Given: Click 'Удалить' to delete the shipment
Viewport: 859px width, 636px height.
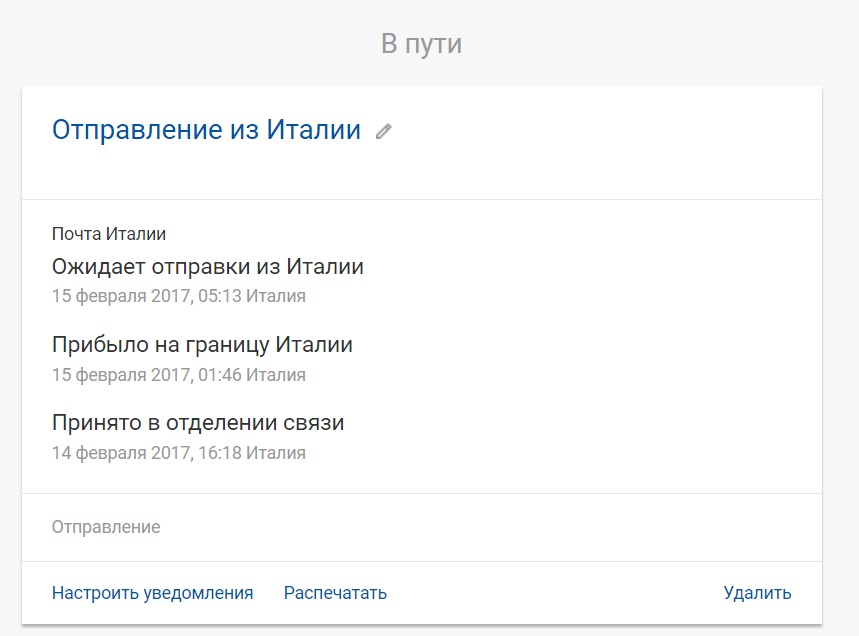Looking at the screenshot, I should click(x=757, y=593).
